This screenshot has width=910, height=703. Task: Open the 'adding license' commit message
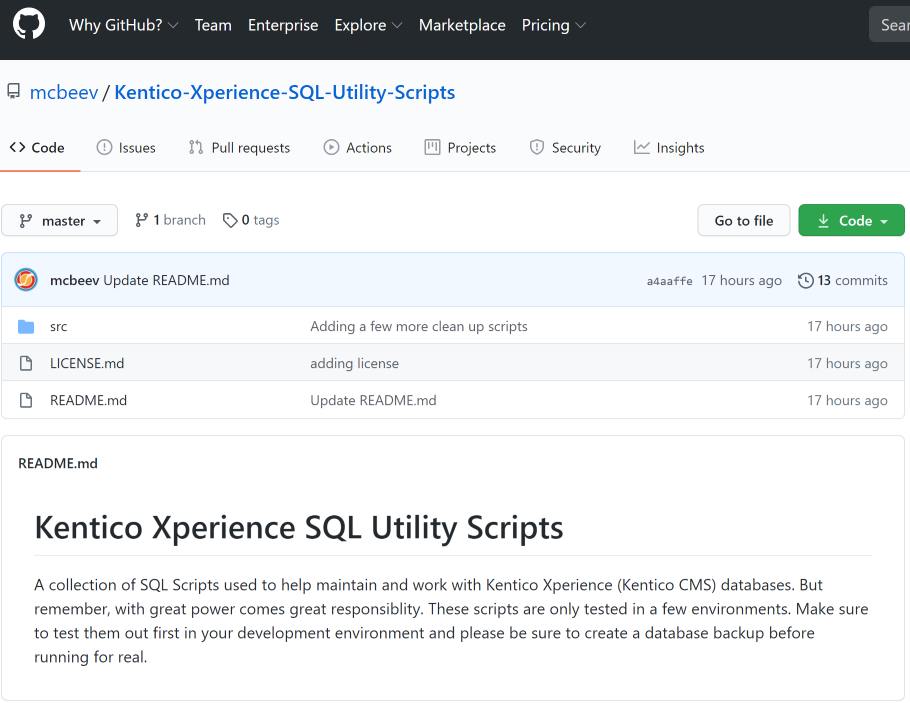[354, 363]
